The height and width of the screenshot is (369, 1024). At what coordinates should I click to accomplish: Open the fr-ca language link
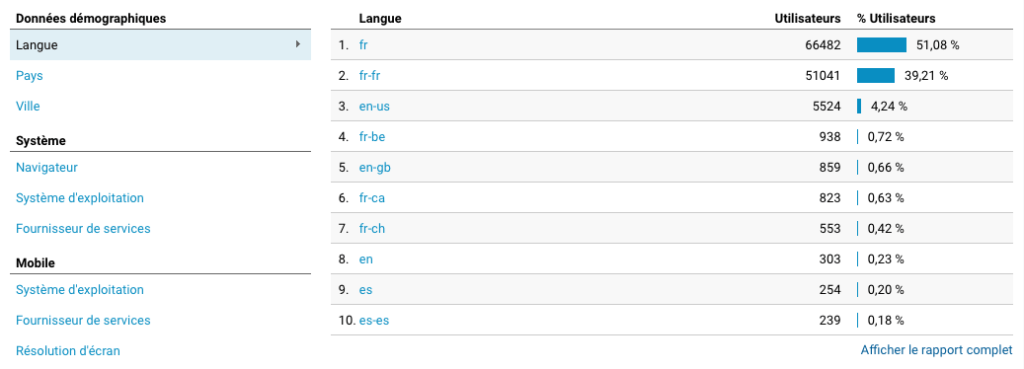[372, 198]
